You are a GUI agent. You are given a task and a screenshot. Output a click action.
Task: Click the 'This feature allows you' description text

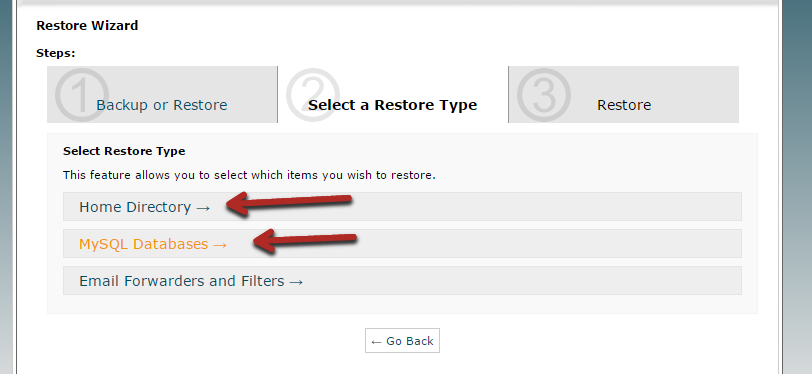pyautogui.click(x=249, y=175)
